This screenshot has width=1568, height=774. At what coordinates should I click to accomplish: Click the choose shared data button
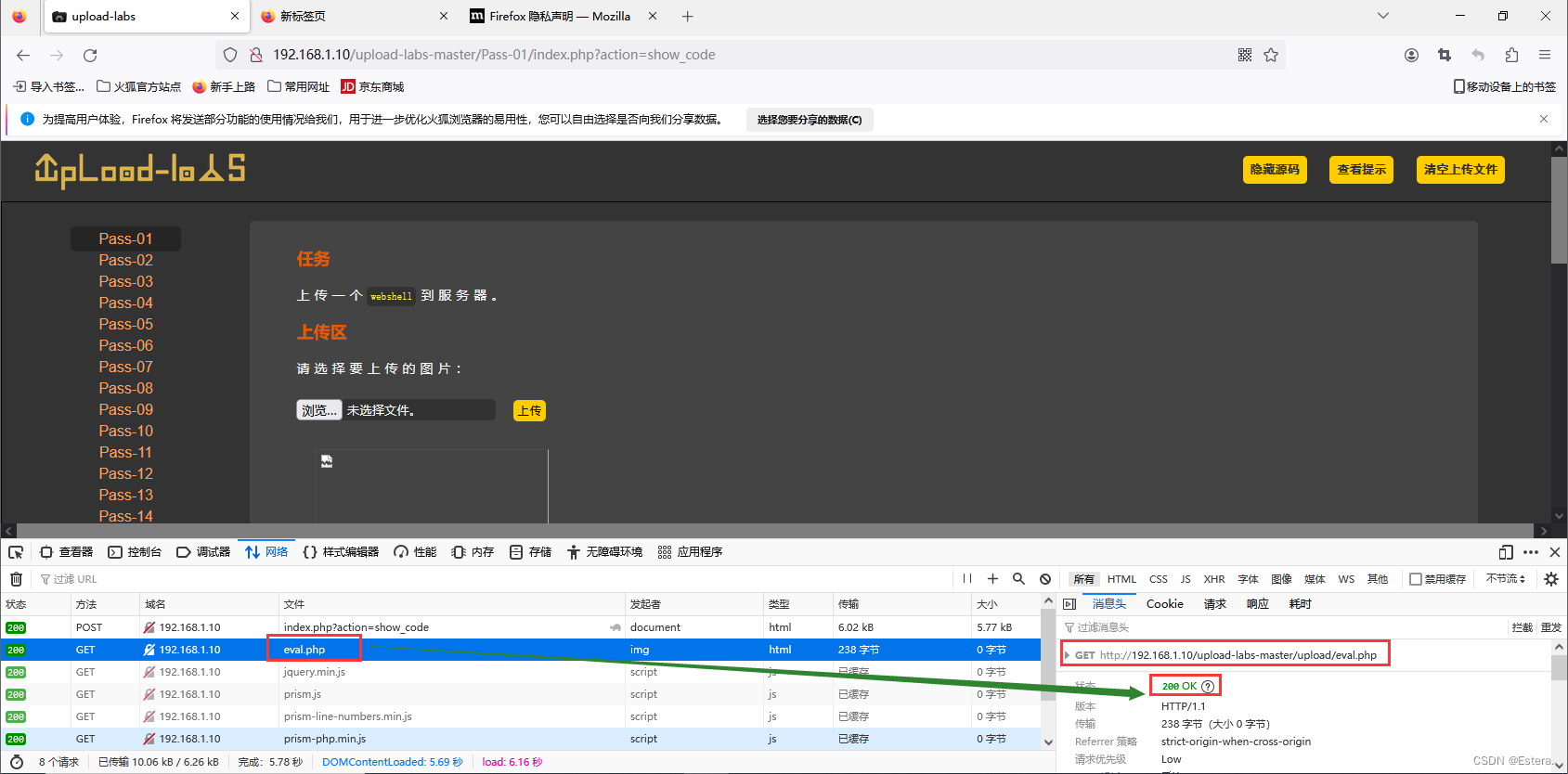pos(810,120)
